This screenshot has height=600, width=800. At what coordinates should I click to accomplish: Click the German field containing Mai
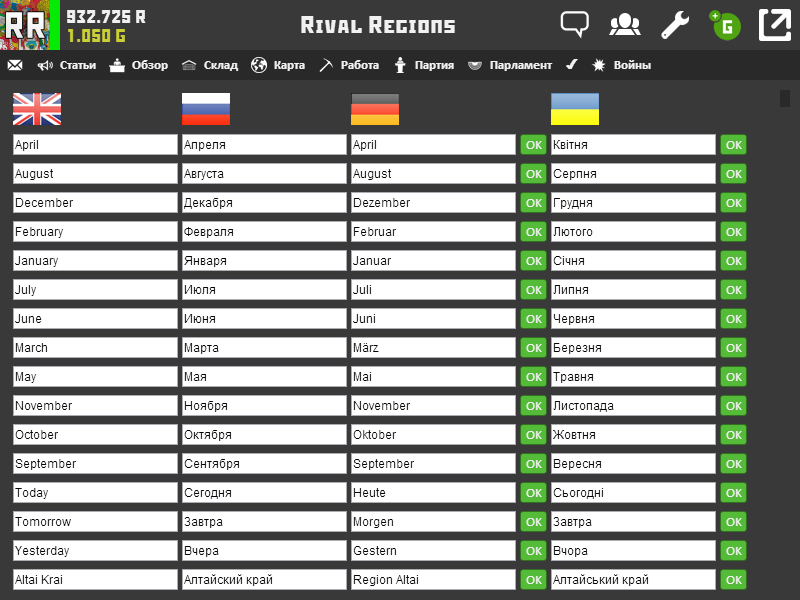[x=434, y=377]
